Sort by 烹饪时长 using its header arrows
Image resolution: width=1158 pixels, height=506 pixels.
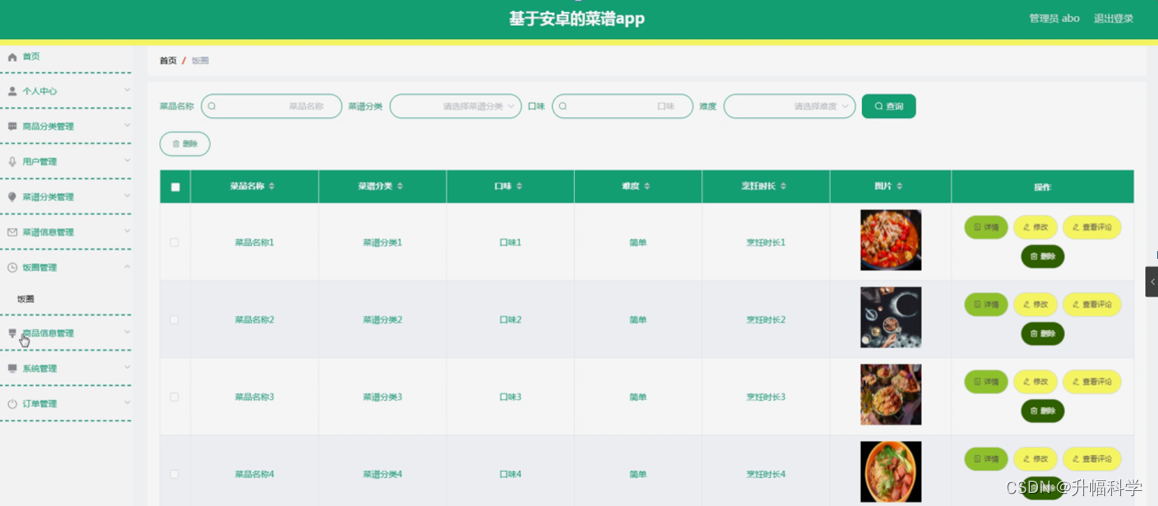pos(783,187)
